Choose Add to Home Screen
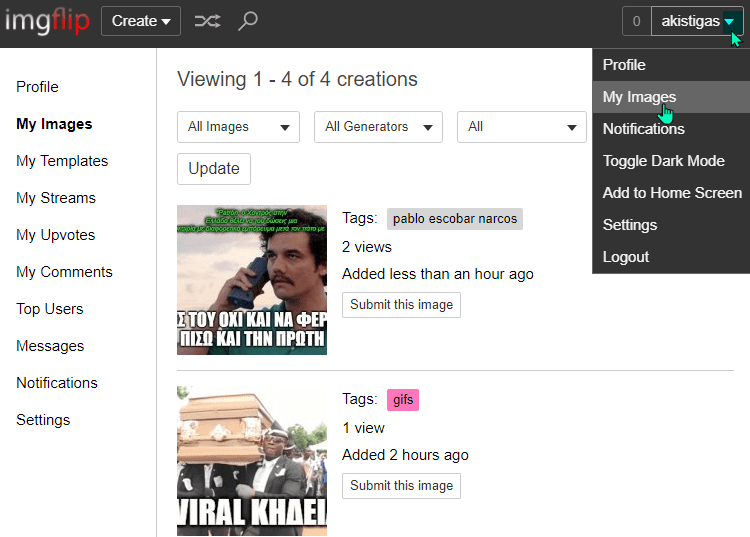 pyautogui.click(x=671, y=193)
